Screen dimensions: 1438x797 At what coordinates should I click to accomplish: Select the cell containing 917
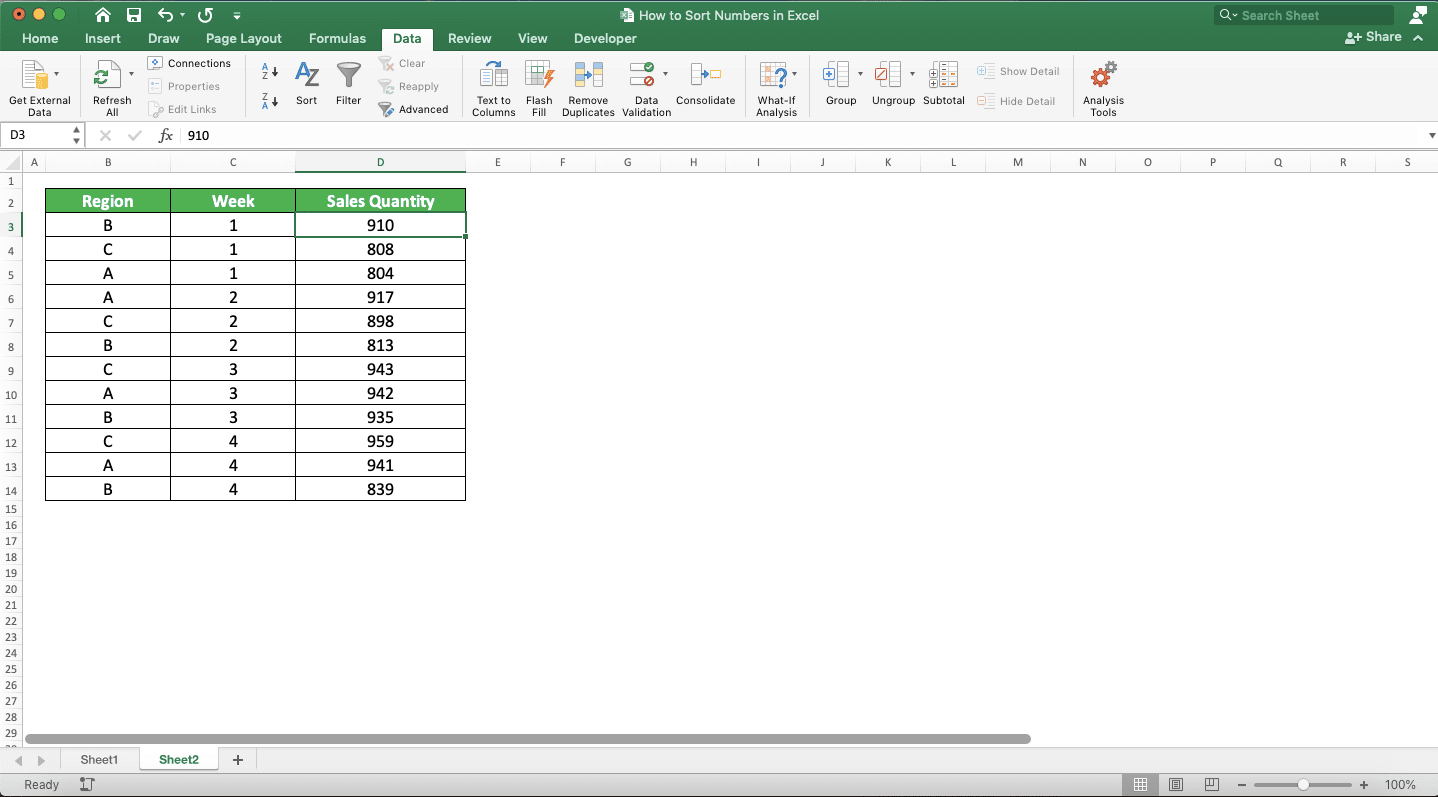click(380, 297)
